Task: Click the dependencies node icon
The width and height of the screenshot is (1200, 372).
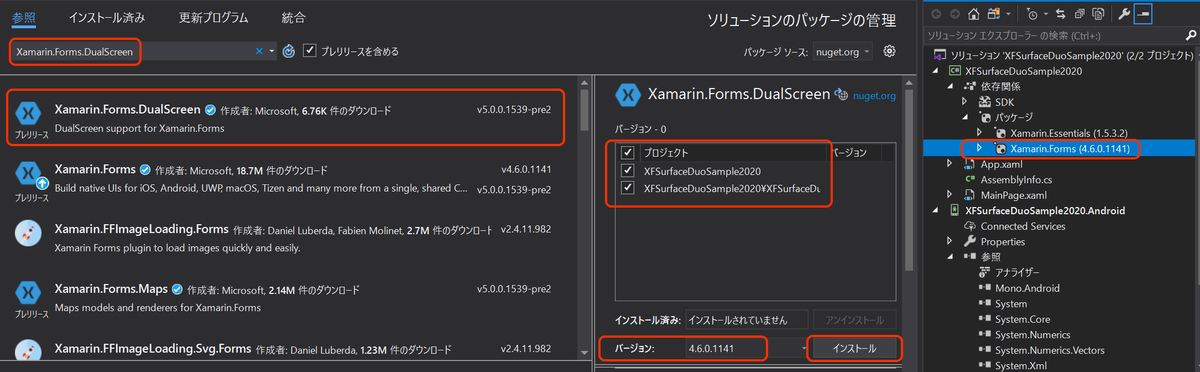Action: coord(971,86)
